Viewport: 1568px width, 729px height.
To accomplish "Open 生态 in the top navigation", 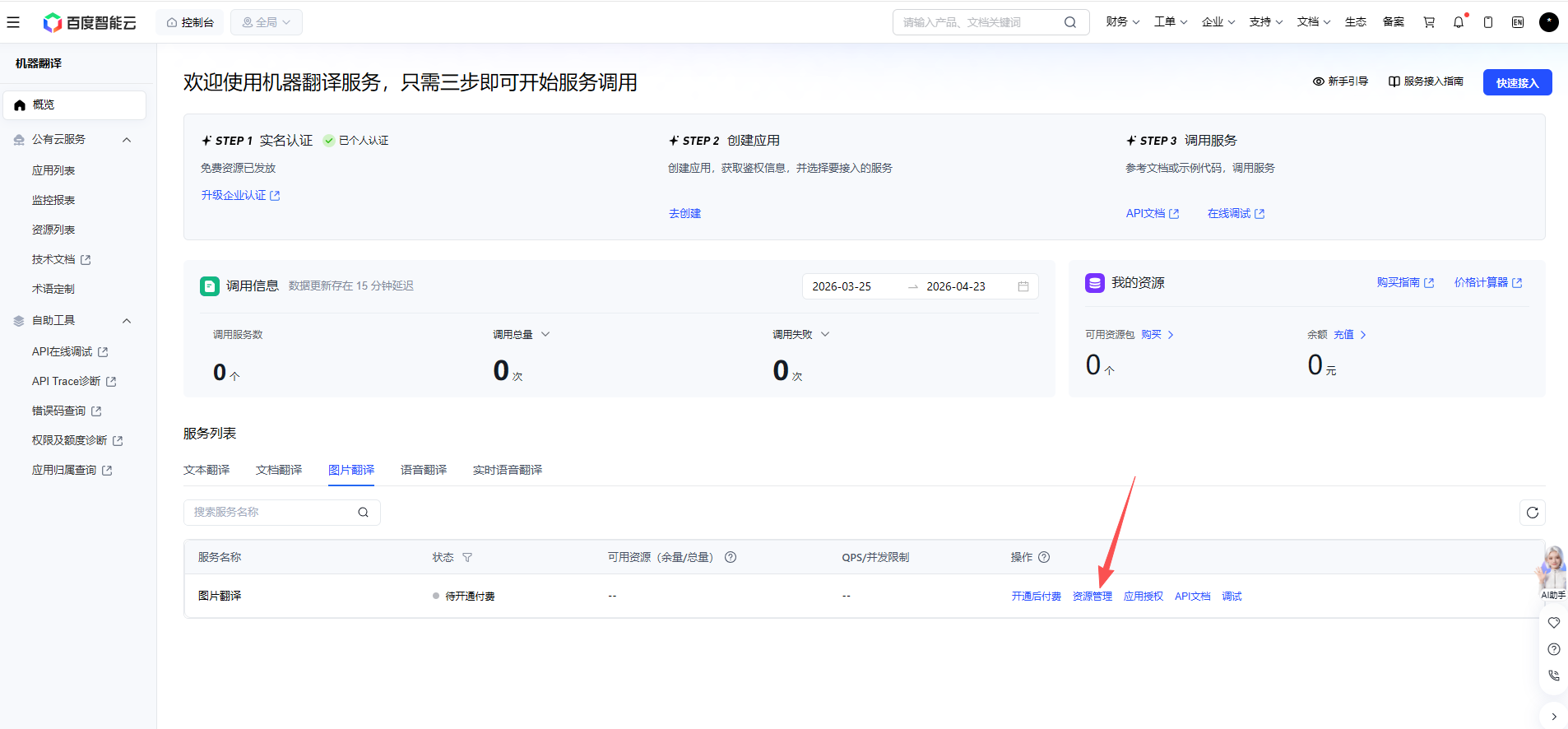I will coord(1356,22).
